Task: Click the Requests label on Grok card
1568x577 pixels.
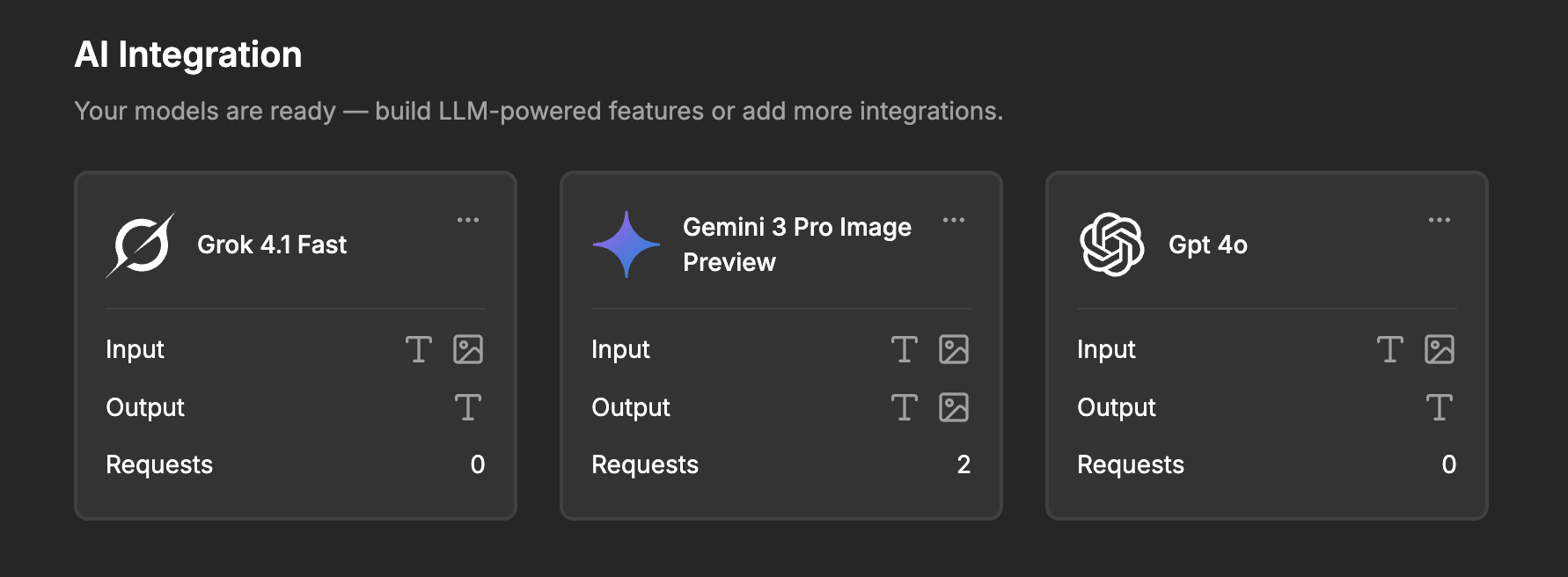Action: pos(159,464)
